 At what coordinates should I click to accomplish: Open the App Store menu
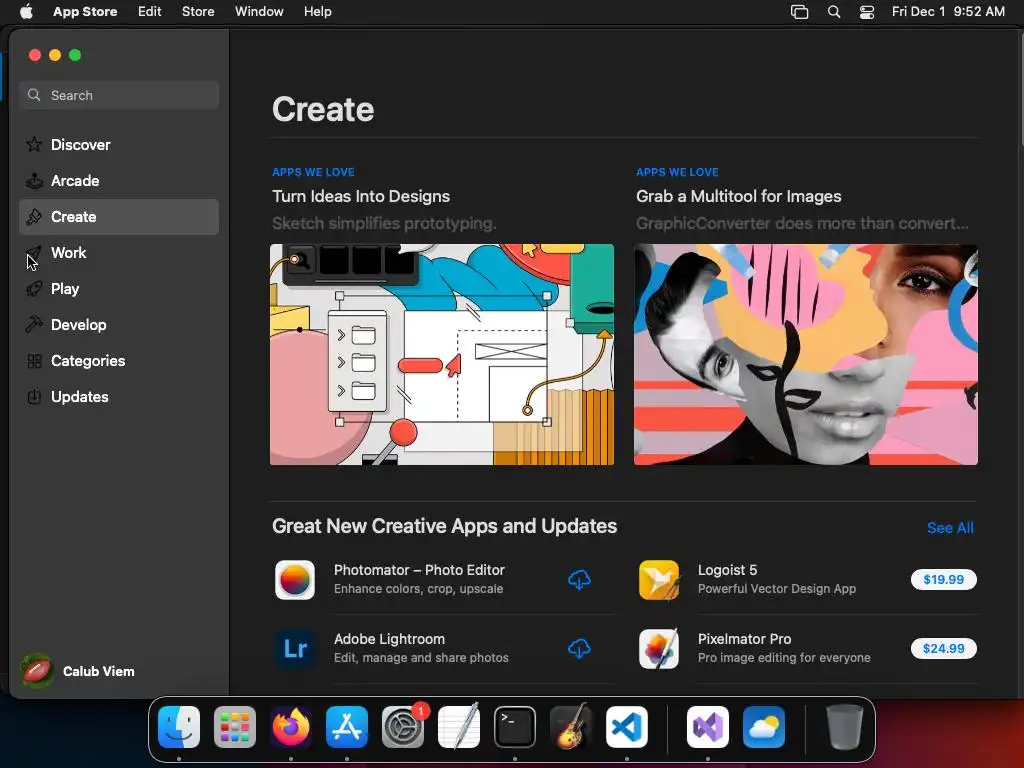(85, 12)
